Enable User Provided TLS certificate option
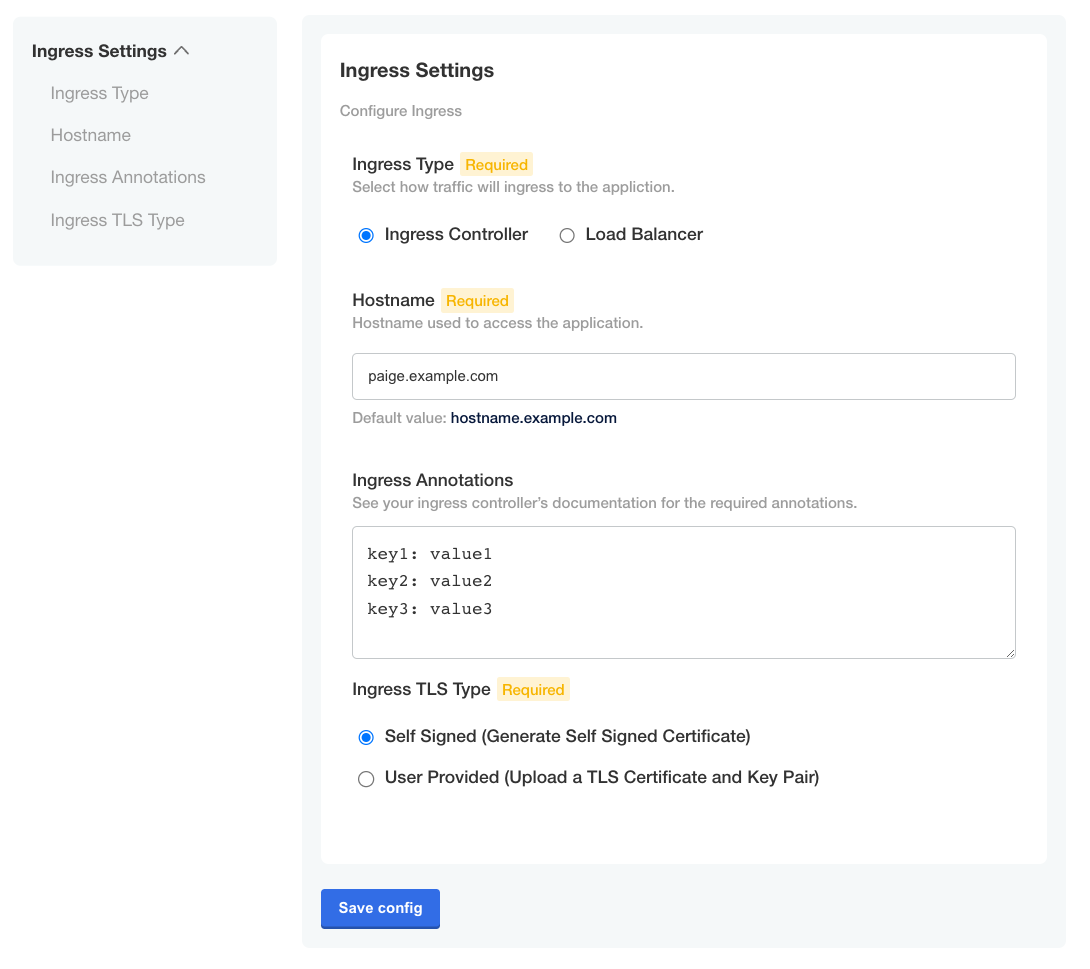The height and width of the screenshot is (969, 1090). (366, 778)
